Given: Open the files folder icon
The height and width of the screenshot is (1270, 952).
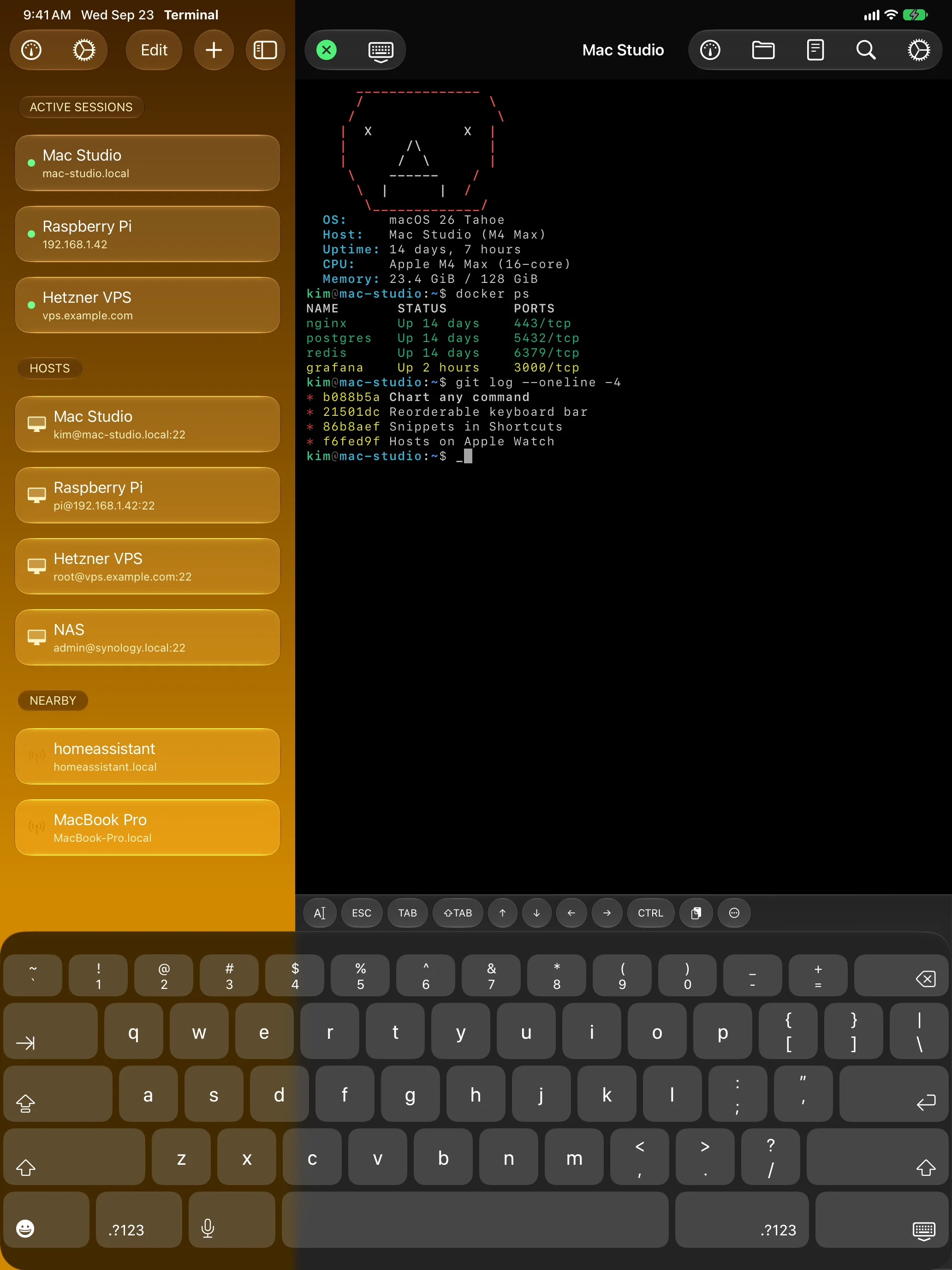Looking at the screenshot, I should pos(763,50).
